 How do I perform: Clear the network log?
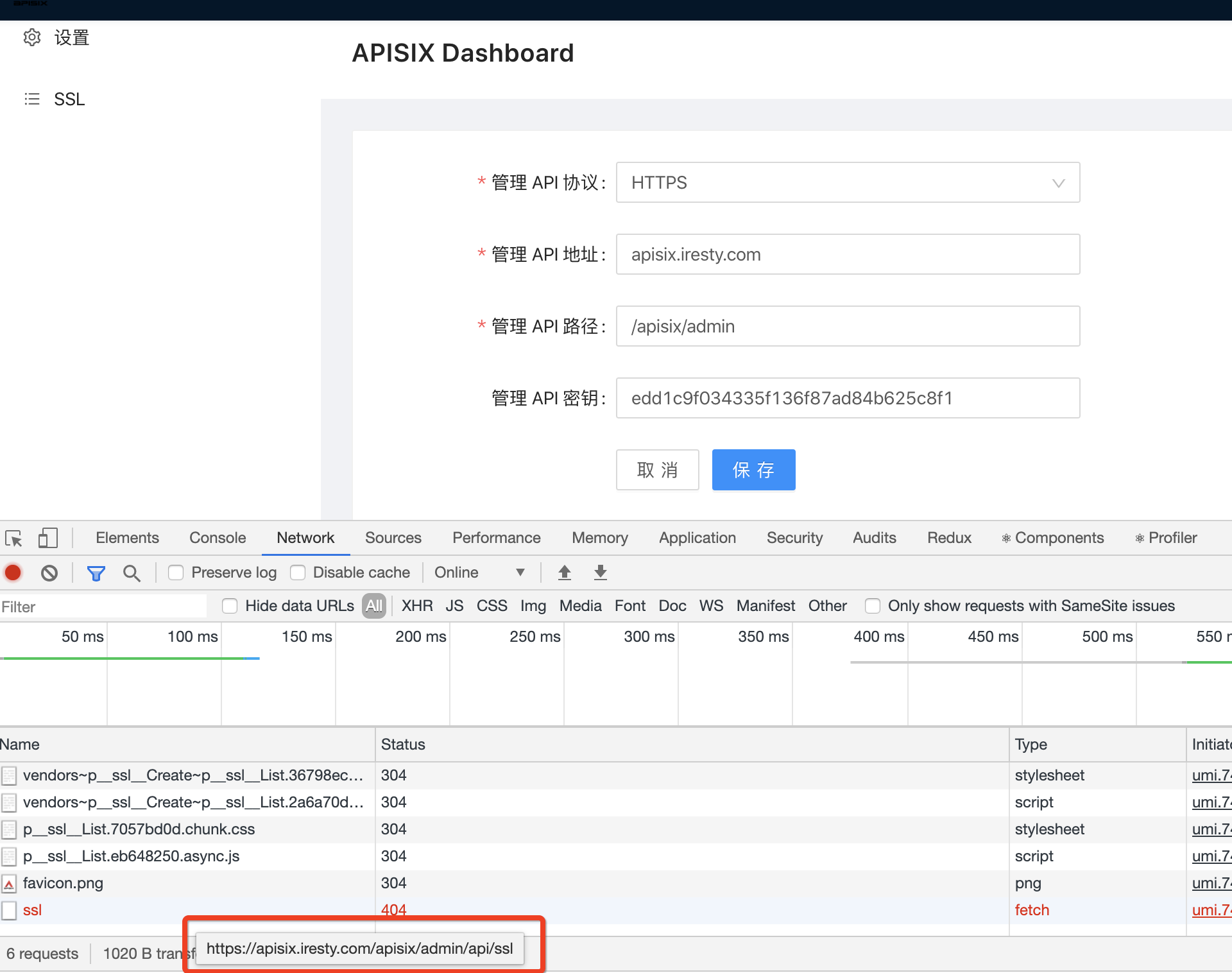coord(49,573)
